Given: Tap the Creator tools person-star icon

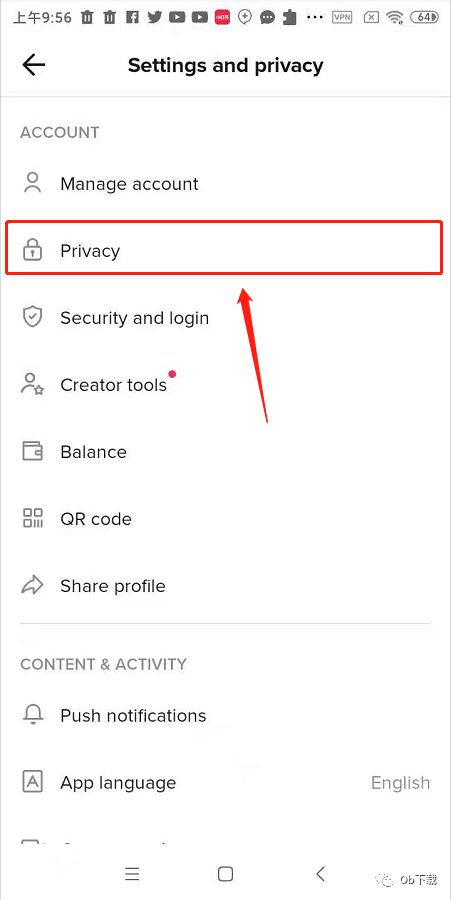Looking at the screenshot, I should click(x=33, y=385).
